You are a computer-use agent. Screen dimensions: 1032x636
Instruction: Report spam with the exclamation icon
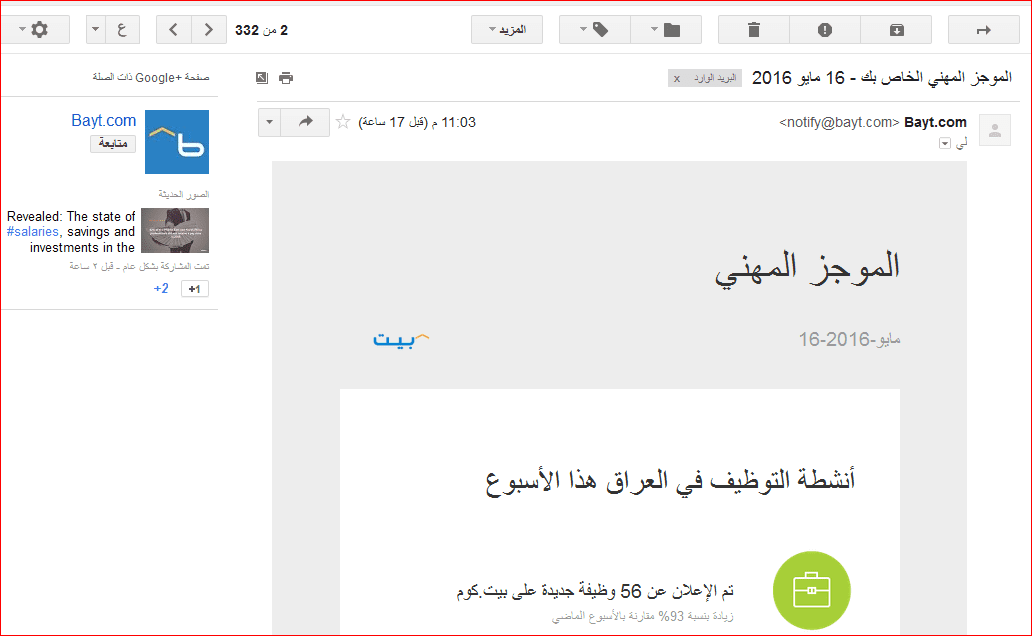[825, 30]
